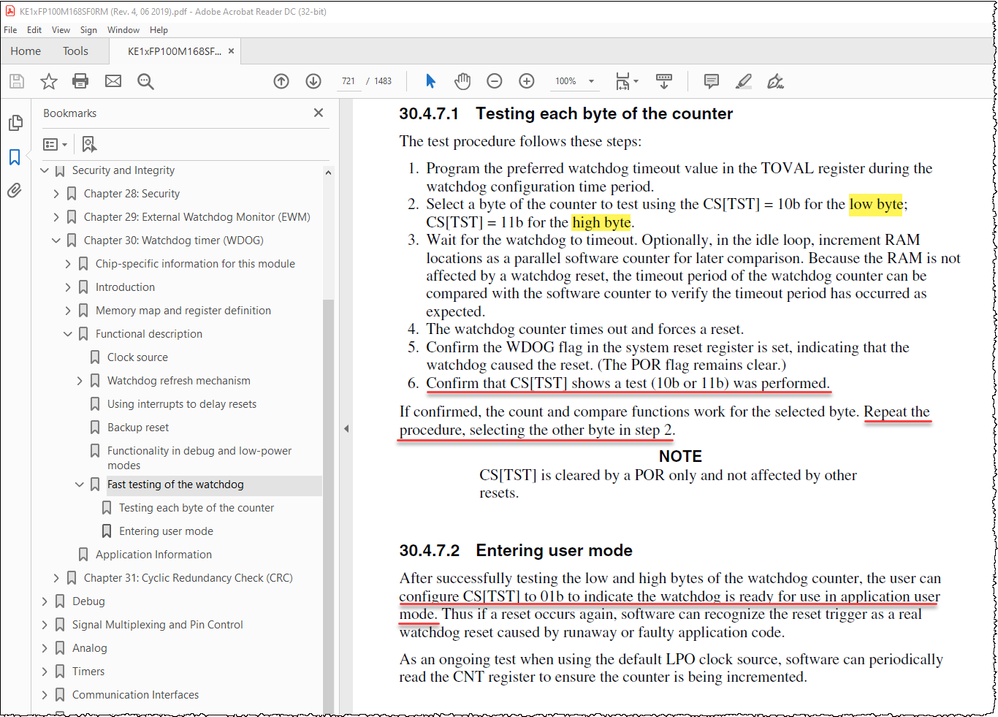
Task: Expand Signal Multiplexing and Pin Control
Action: [x=45, y=625]
